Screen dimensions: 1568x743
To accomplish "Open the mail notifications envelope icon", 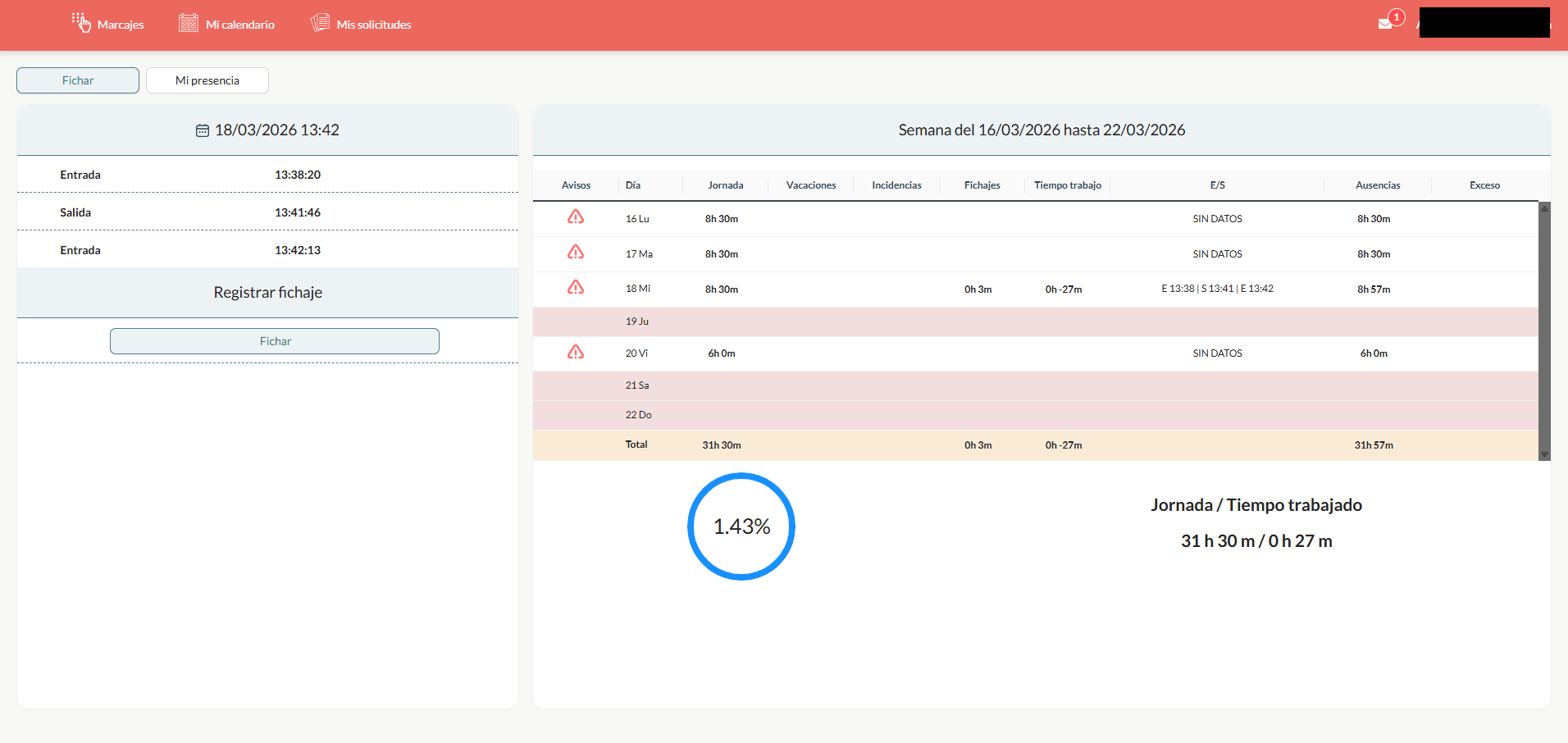I will (x=1385, y=23).
